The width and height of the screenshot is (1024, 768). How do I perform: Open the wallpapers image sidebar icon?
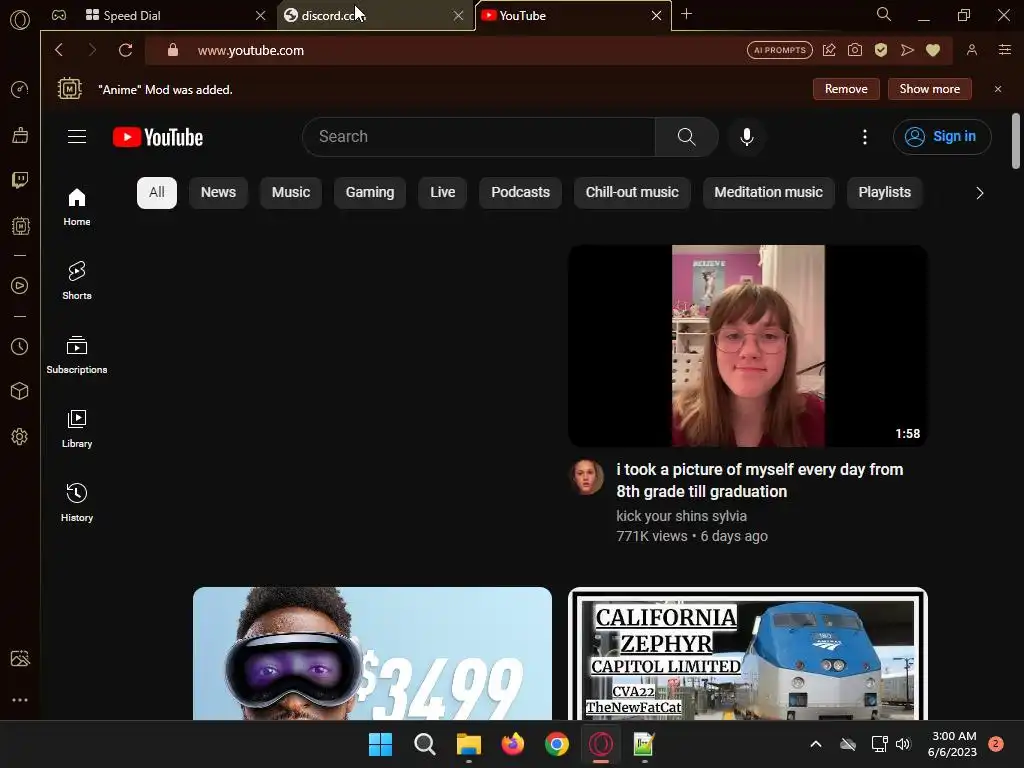20,658
